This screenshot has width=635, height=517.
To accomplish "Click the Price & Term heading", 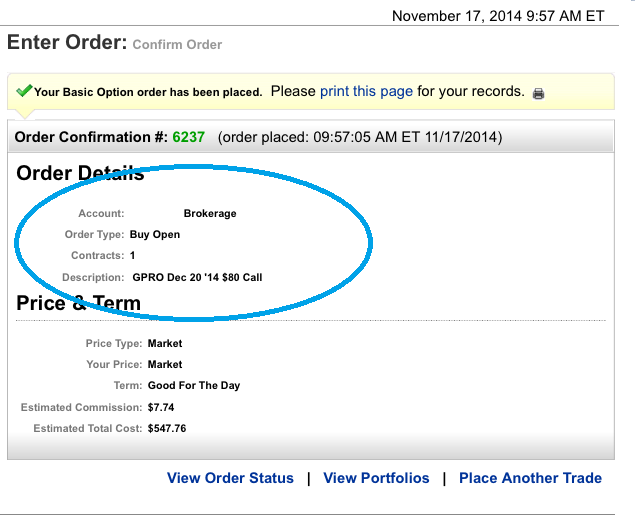I will [x=78, y=303].
